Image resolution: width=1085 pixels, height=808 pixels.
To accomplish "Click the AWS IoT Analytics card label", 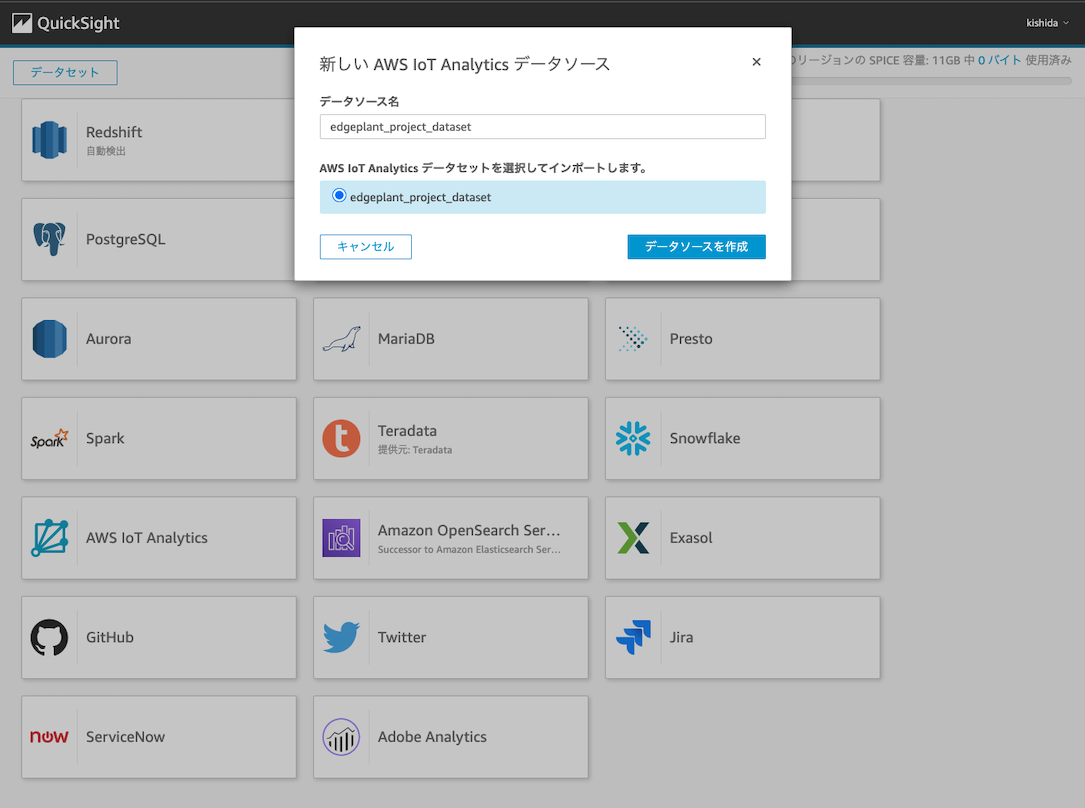I will pos(147,538).
